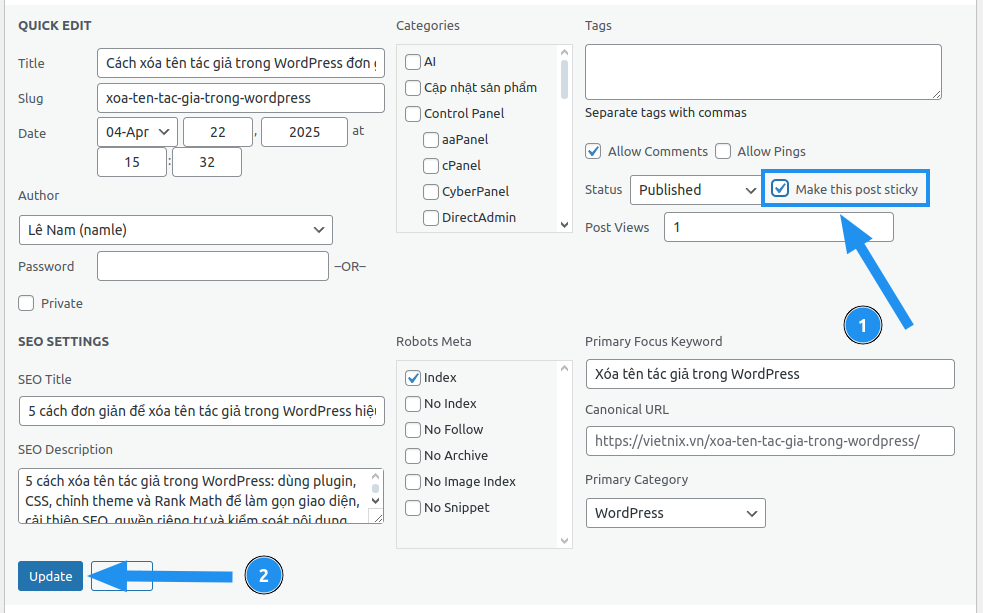This screenshot has width=983, height=613.
Task: Toggle the Allow Comments checkbox
Action: (594, 151)
